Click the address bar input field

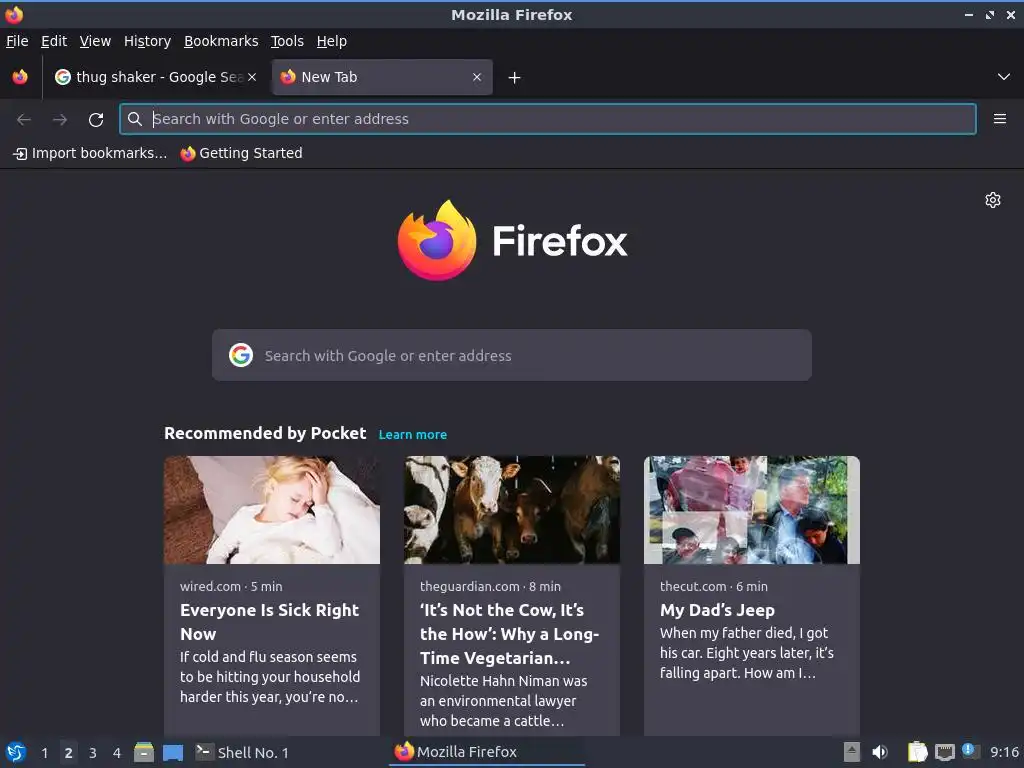(547, 119)
